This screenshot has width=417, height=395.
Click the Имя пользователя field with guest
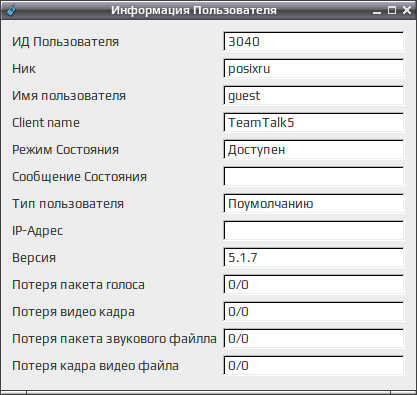tap(314, 96)
